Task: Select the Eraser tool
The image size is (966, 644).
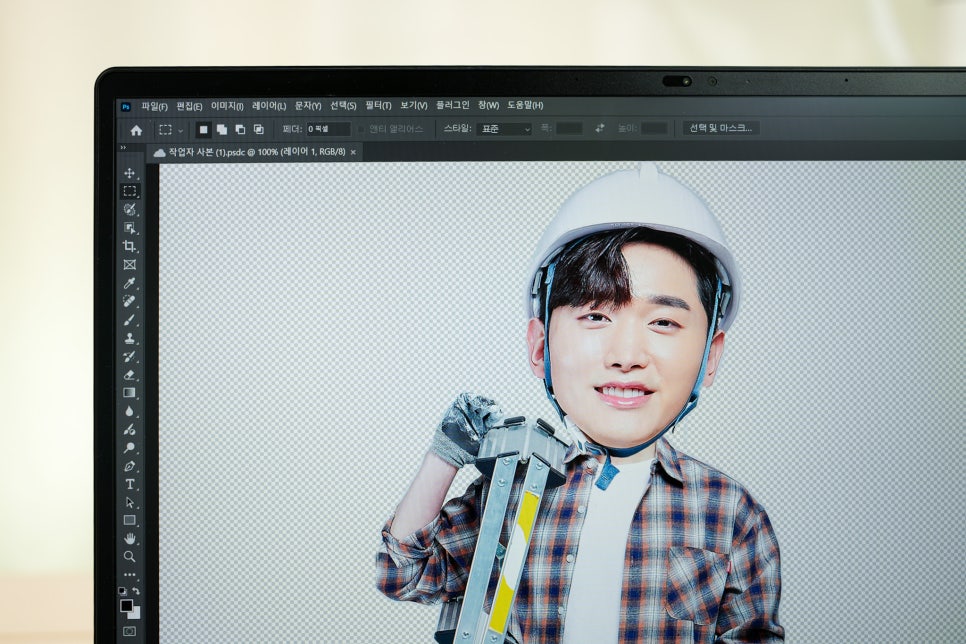Action: coord(129,375)
